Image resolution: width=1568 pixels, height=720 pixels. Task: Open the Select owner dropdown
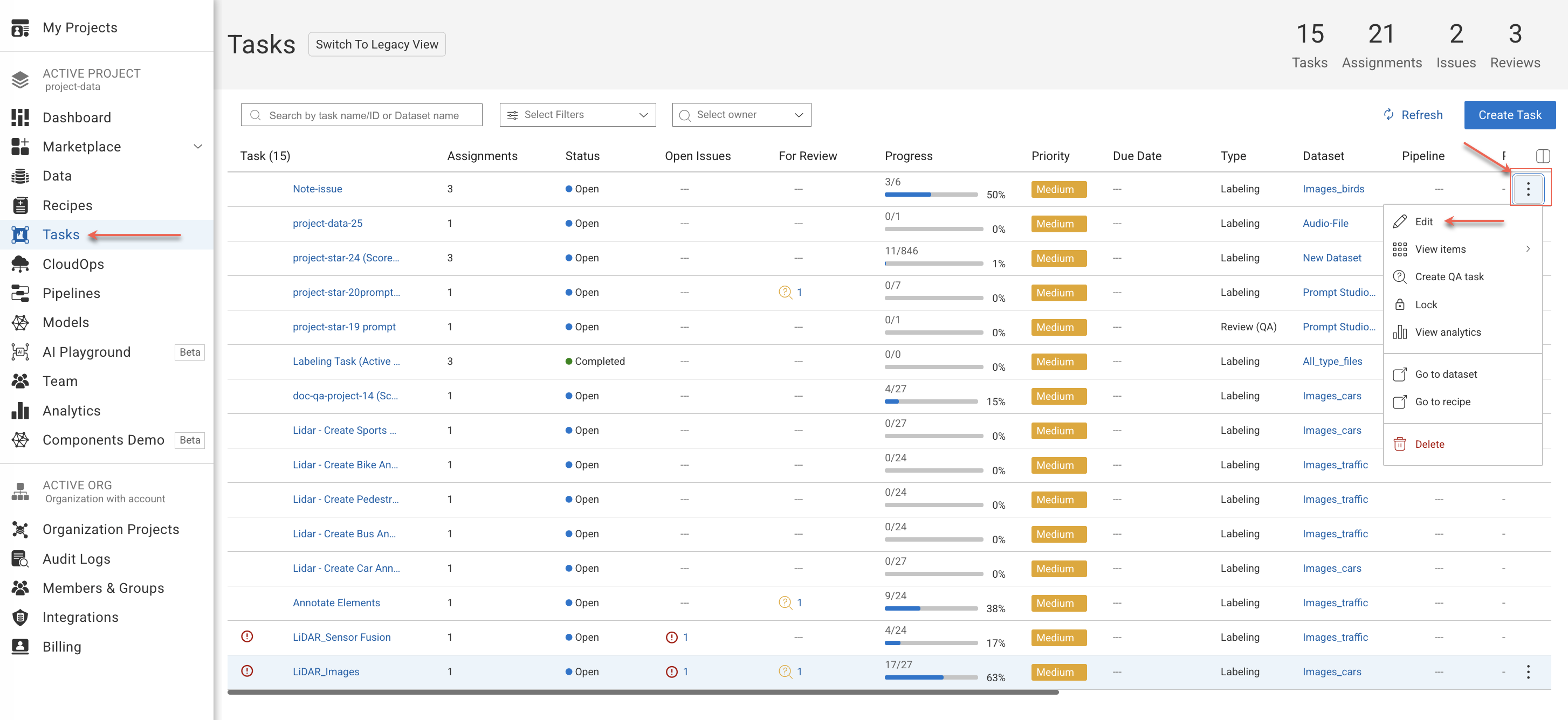(741, 114)
